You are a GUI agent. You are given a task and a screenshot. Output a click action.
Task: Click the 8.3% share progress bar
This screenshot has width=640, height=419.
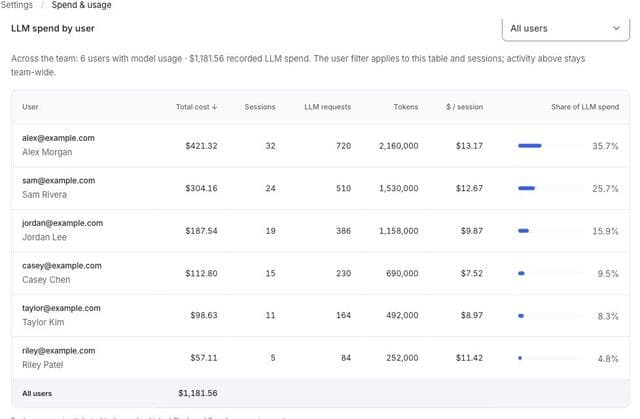551,315
